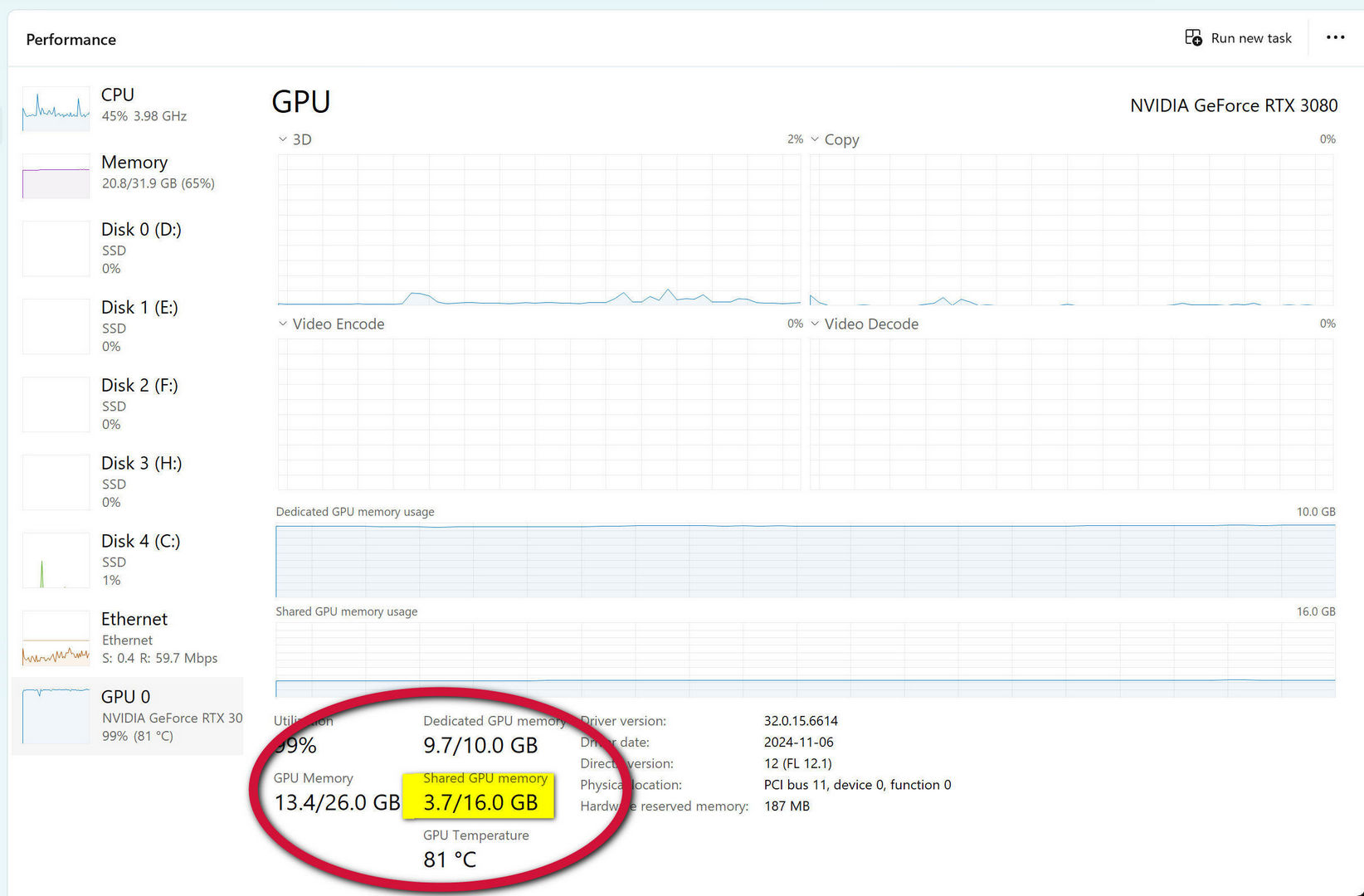Select the Ethernet network graph icon
This screenshot has height=896, width=1364.
(x=55, y=638)
